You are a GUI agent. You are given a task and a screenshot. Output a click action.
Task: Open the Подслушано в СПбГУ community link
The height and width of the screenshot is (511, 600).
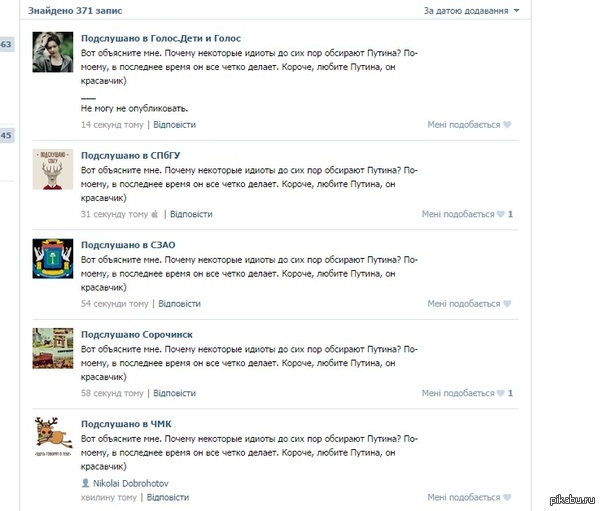(x=130, y=155)
